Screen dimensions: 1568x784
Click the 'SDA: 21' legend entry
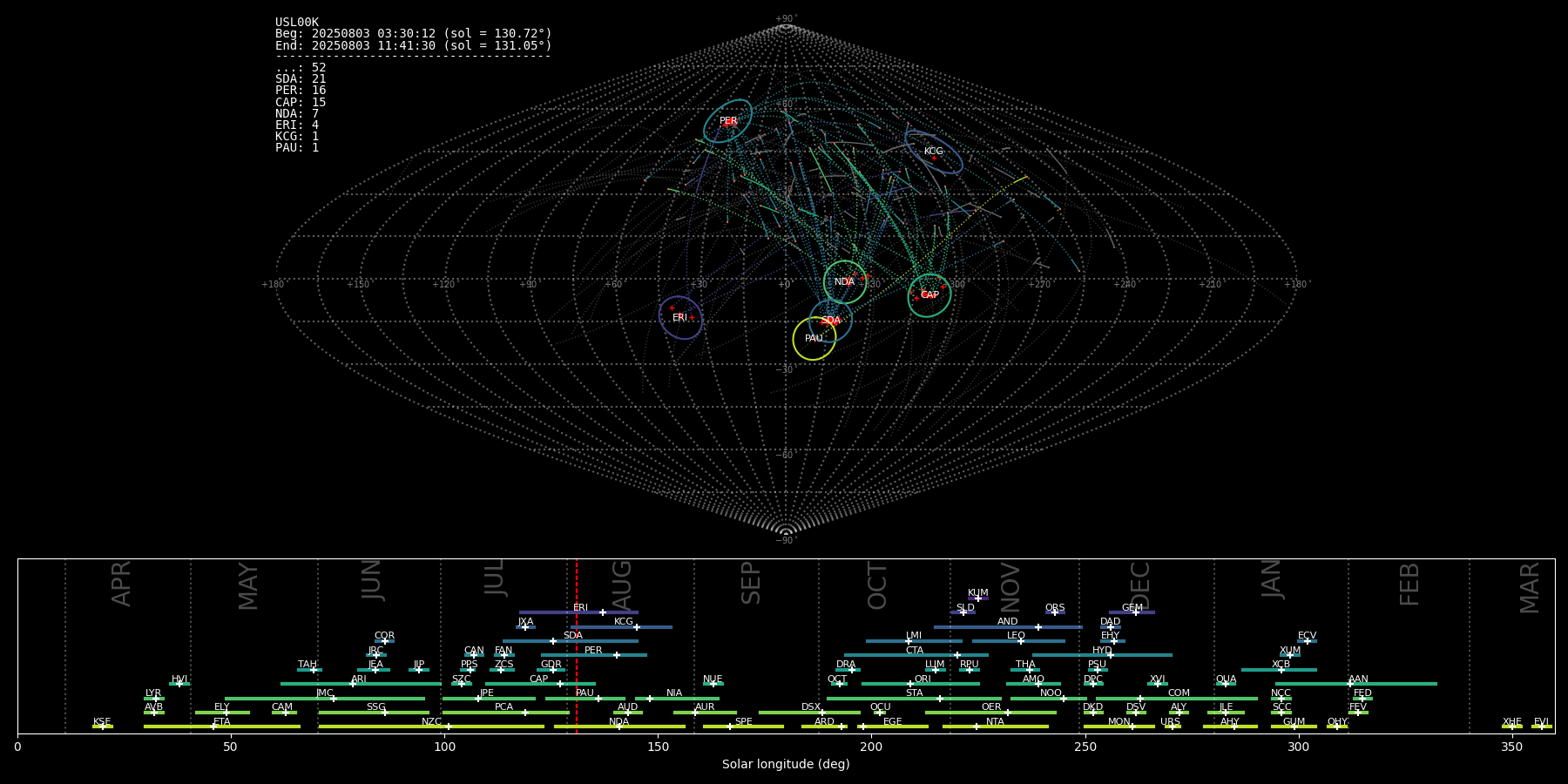point(301,79)
